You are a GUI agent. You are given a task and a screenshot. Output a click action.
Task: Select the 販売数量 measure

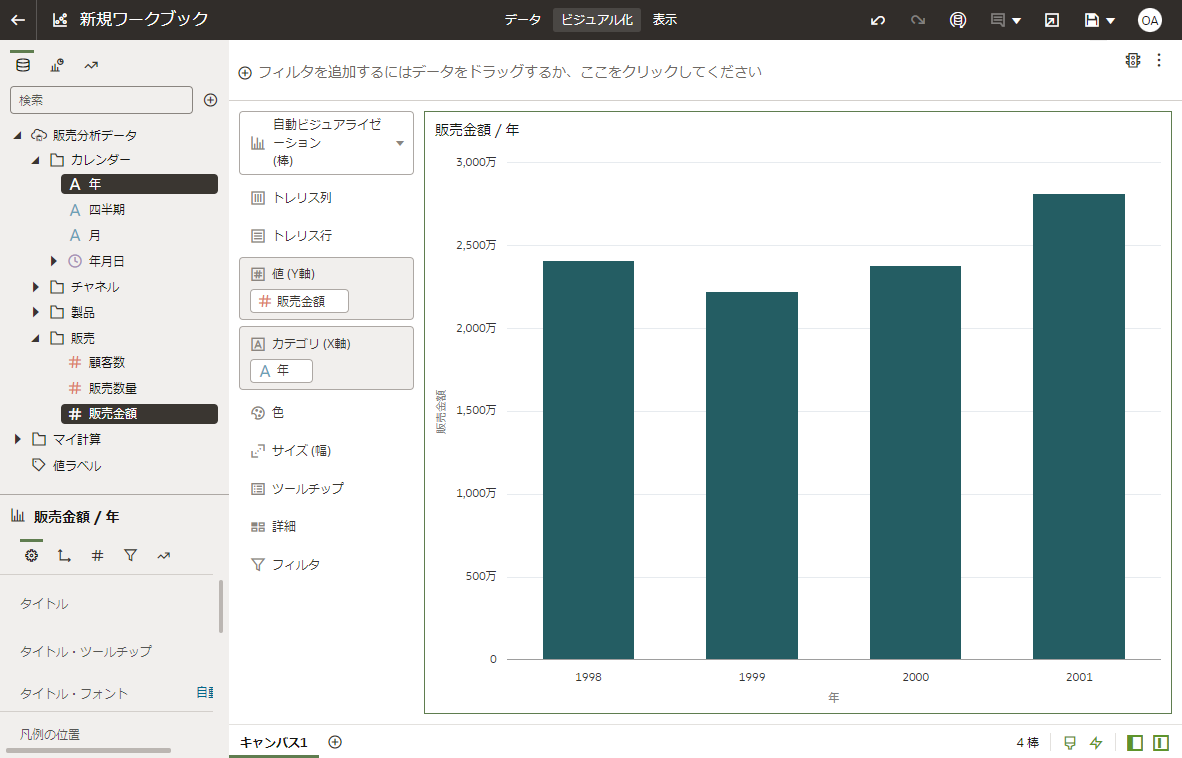tap(112, 388)
